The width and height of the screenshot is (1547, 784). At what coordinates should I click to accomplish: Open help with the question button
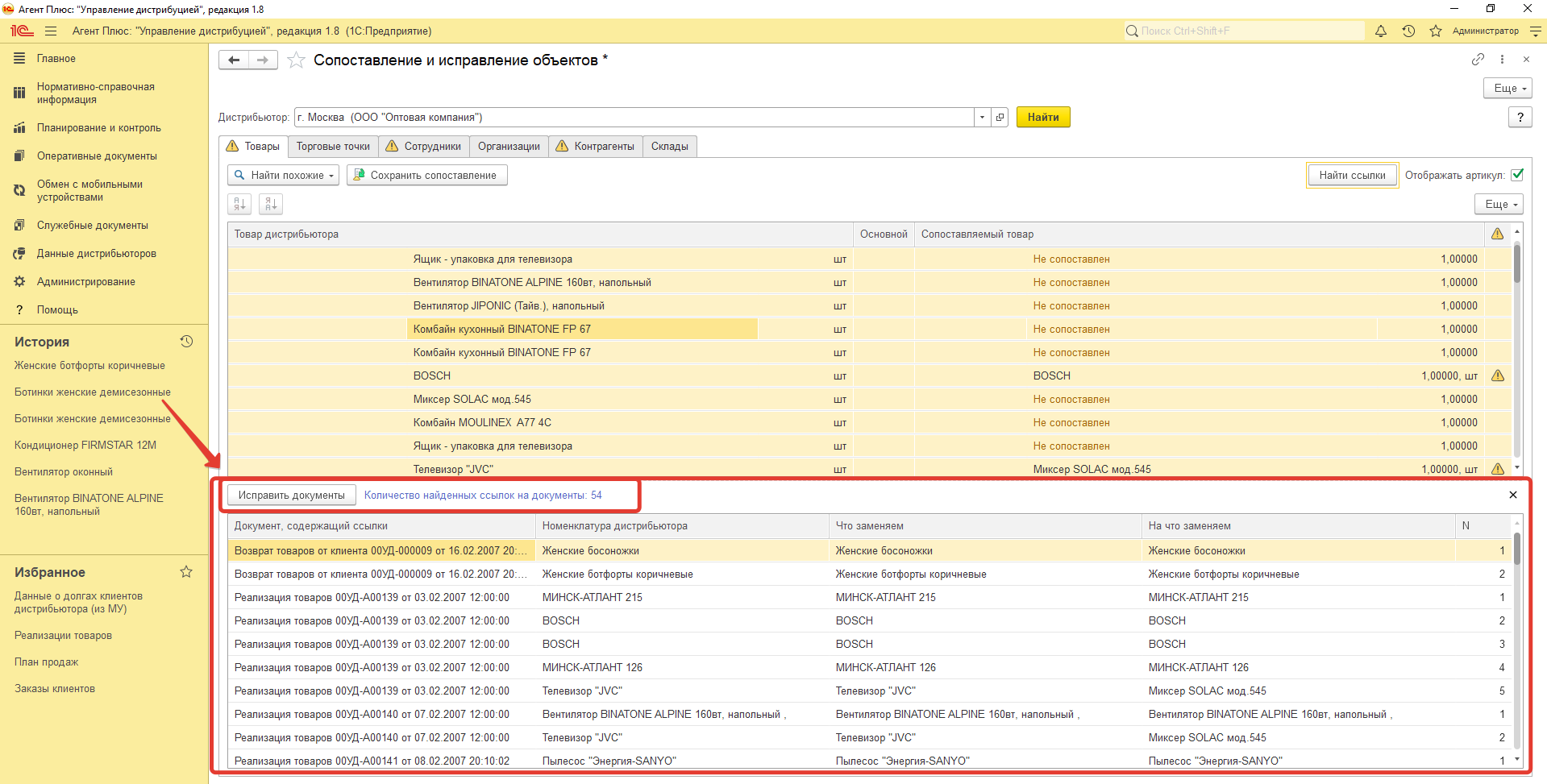coord(1520,118)
